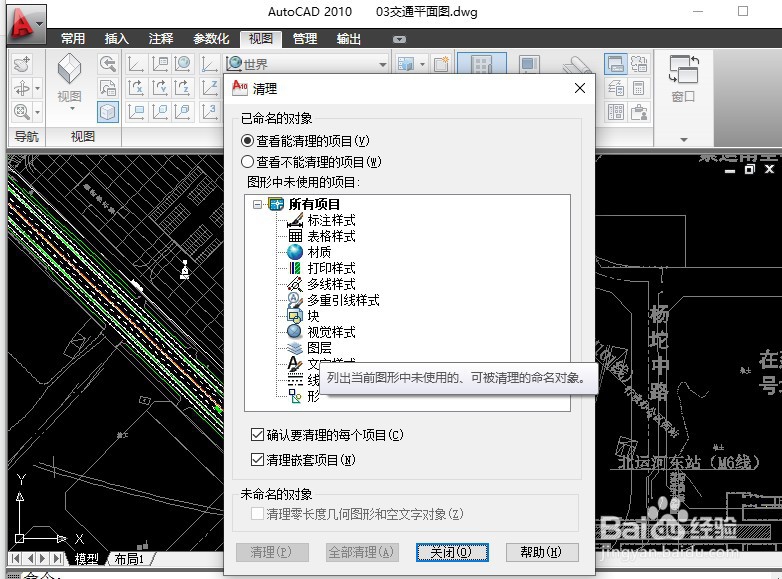Viewport: 782px width, 579px height.
Task: Select 块 in the purge tree
Action: (x=313, y=316)
